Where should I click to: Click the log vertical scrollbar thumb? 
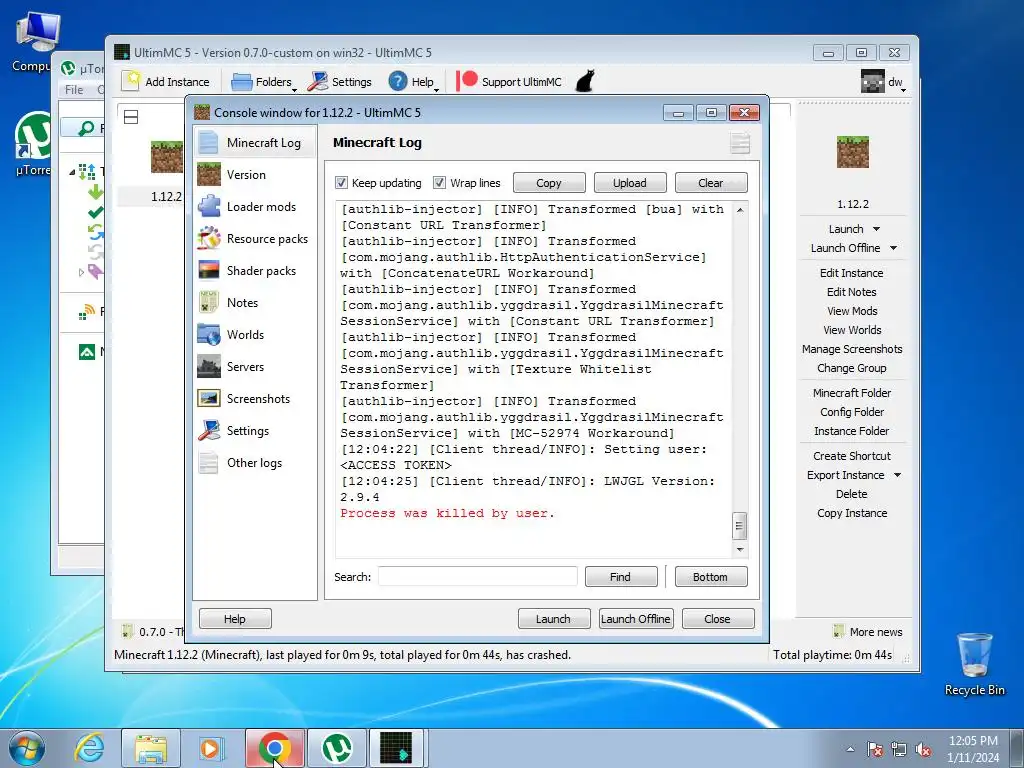tap(739, 526)
